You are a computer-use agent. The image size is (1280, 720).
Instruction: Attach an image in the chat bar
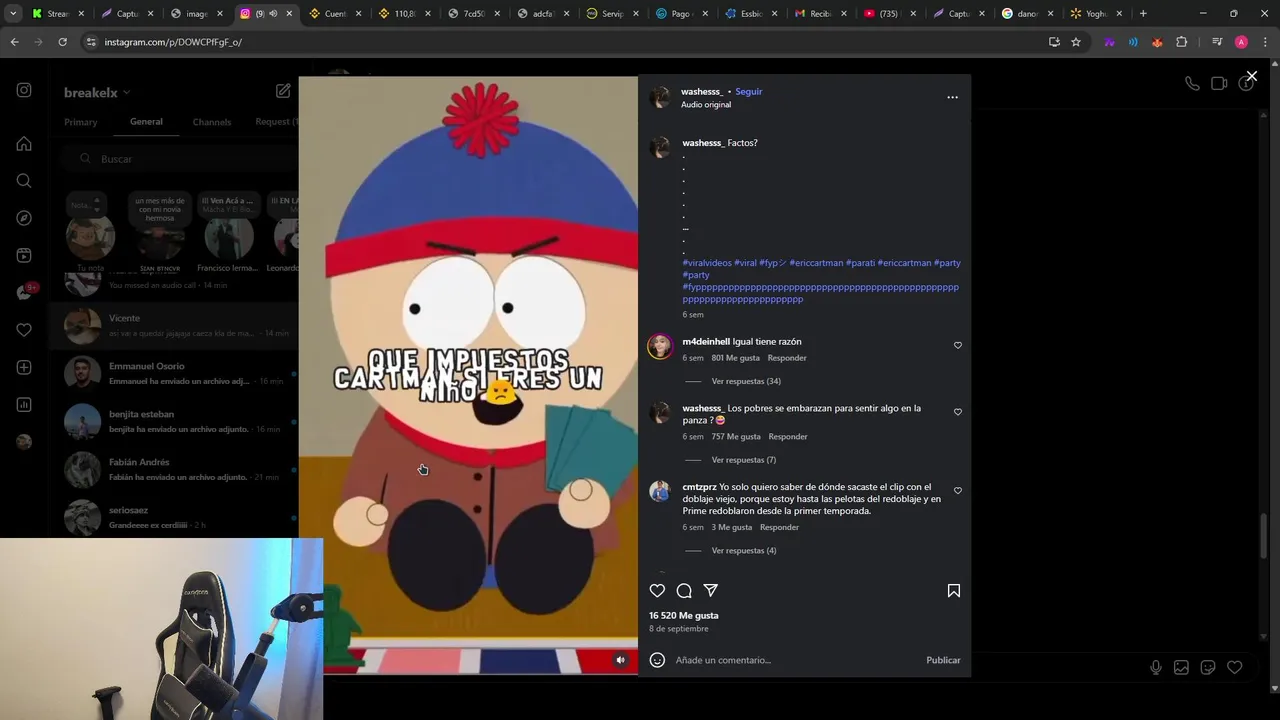tap(1181, 668)
